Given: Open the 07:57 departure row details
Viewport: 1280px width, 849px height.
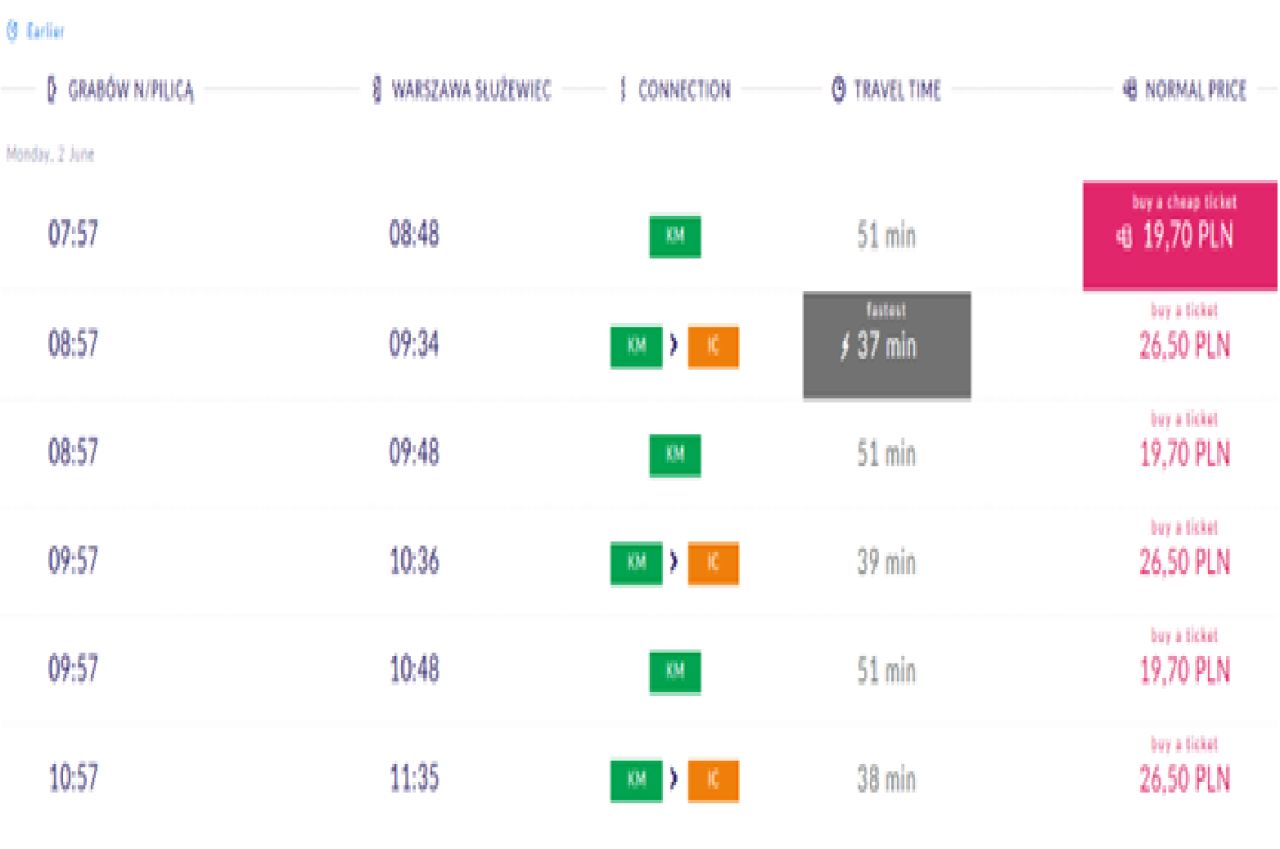Looking at the screenshot, I should click(74, 235).
